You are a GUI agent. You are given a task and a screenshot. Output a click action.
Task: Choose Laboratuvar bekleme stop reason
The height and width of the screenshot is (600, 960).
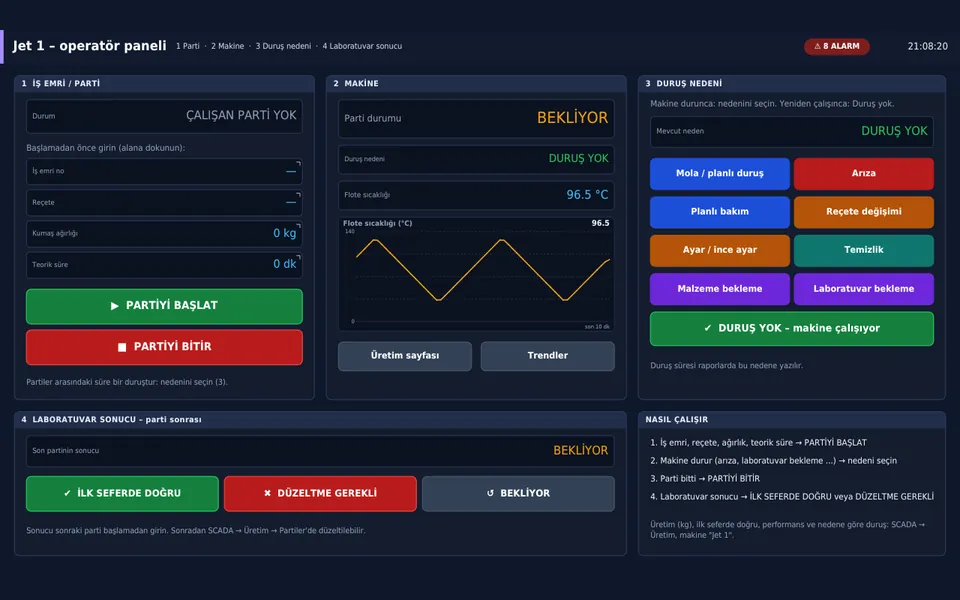tap(864, 289)
